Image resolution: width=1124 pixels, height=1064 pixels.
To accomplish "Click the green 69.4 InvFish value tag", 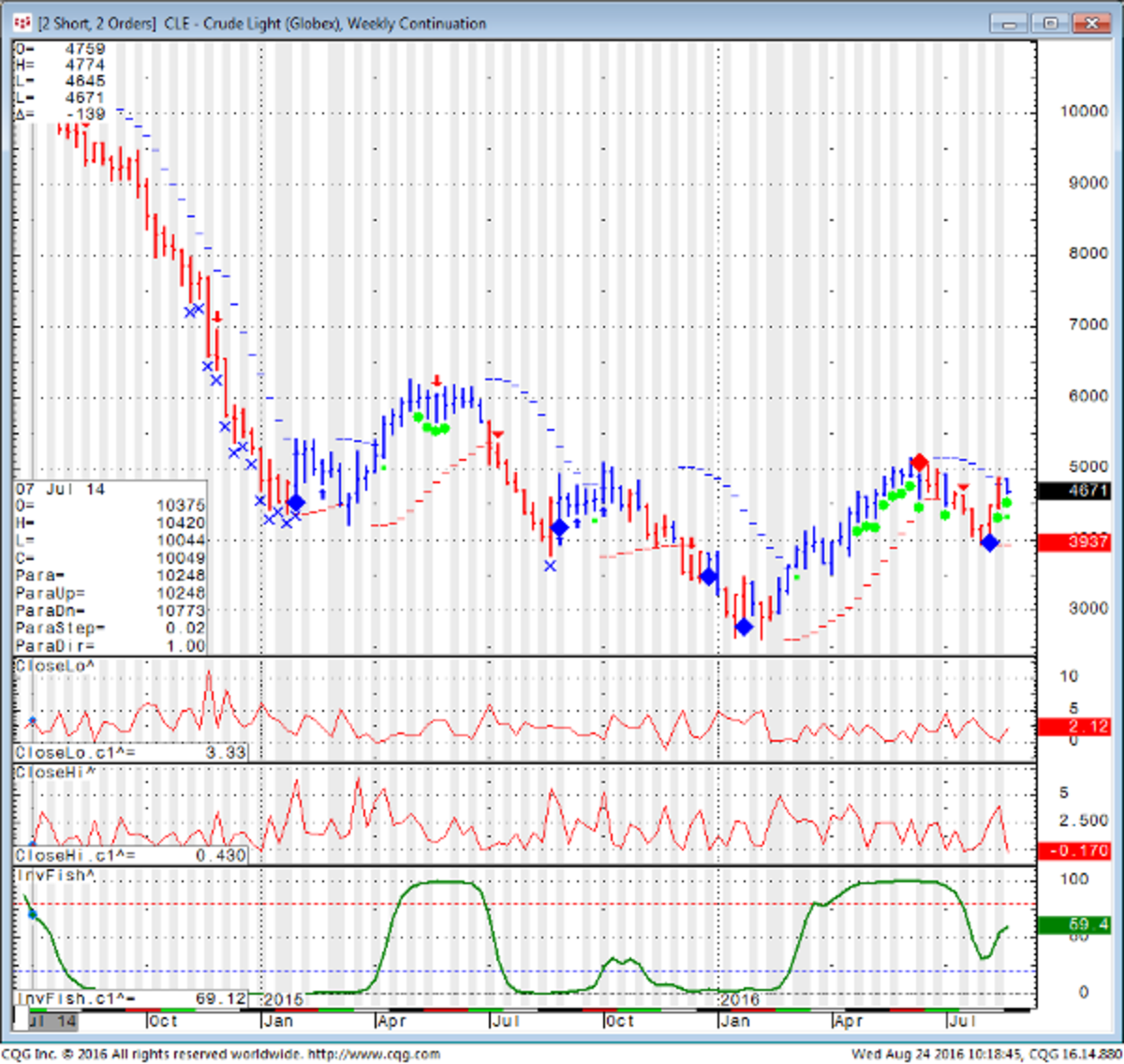I will [1073, 924].
